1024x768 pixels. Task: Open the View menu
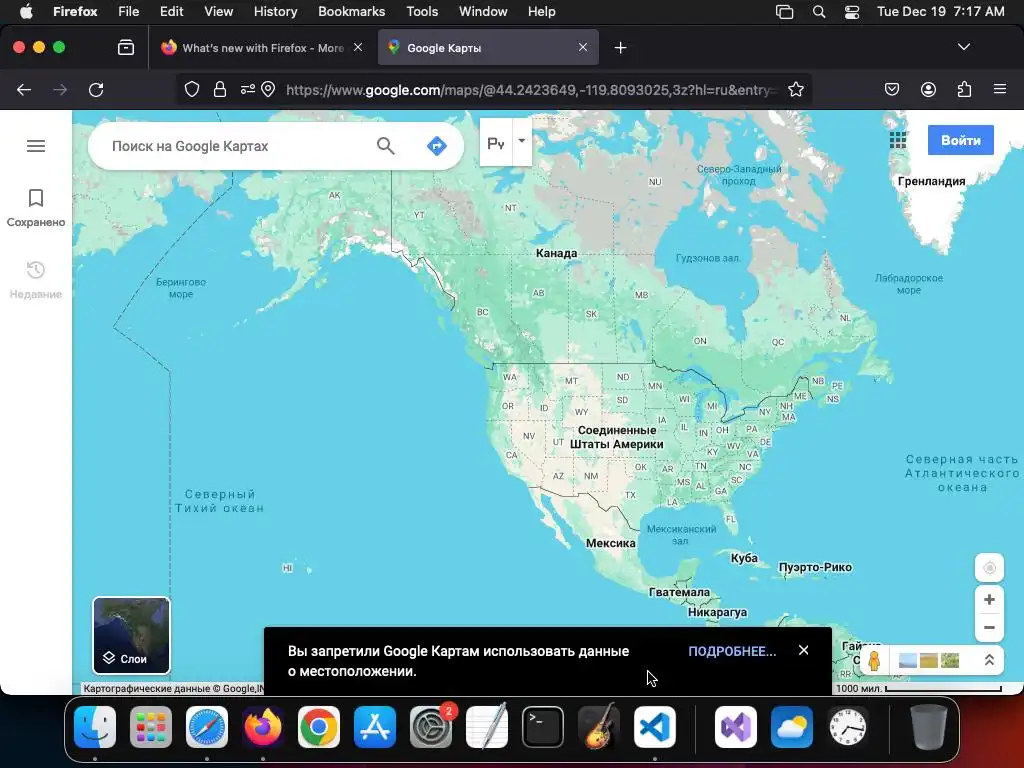pos(218,12)
